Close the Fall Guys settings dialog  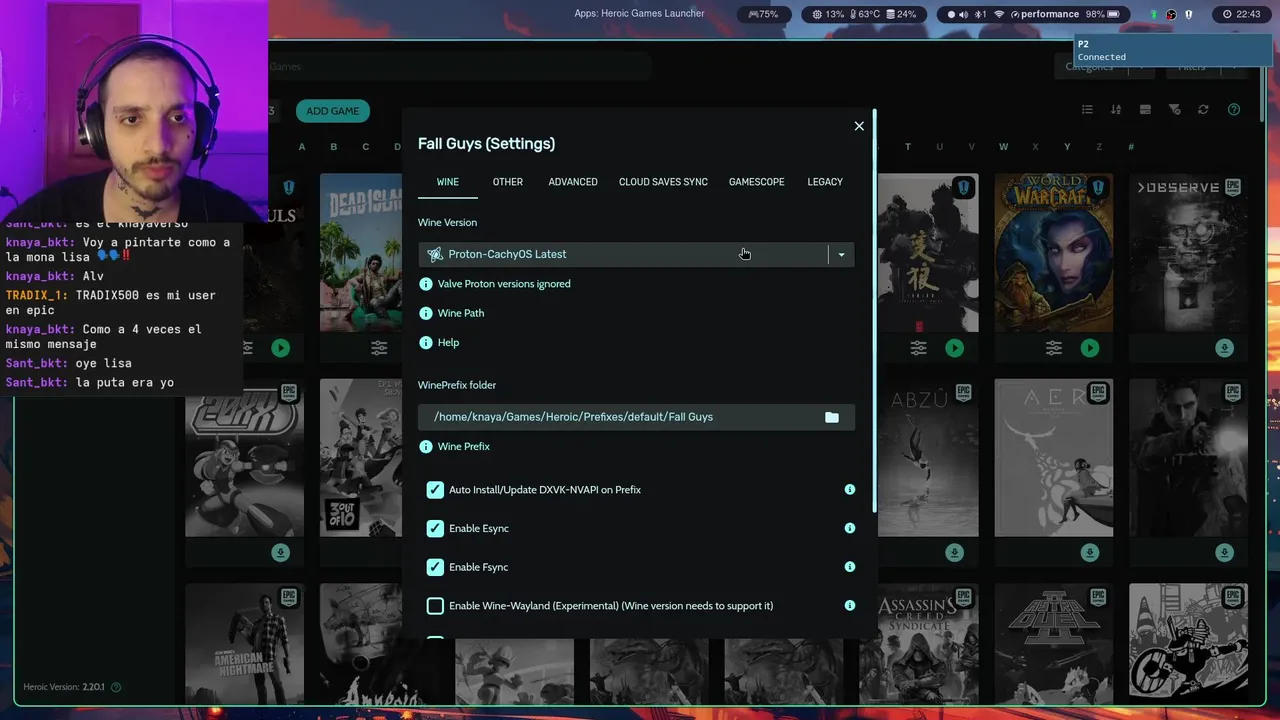(x=859, y=126)
